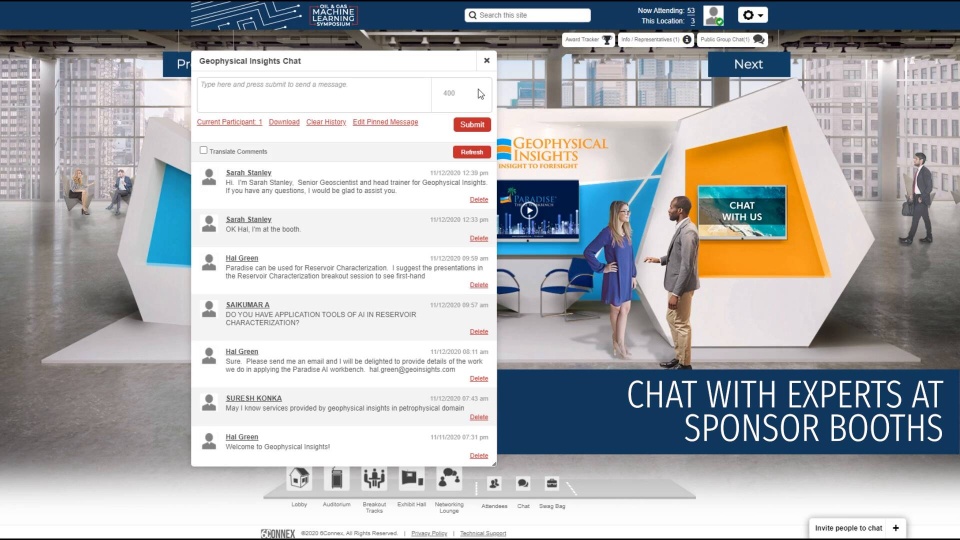The image size is (960, 540).
Task: Enable Translate Comments checkbox
Action: (x=203, y=150)
